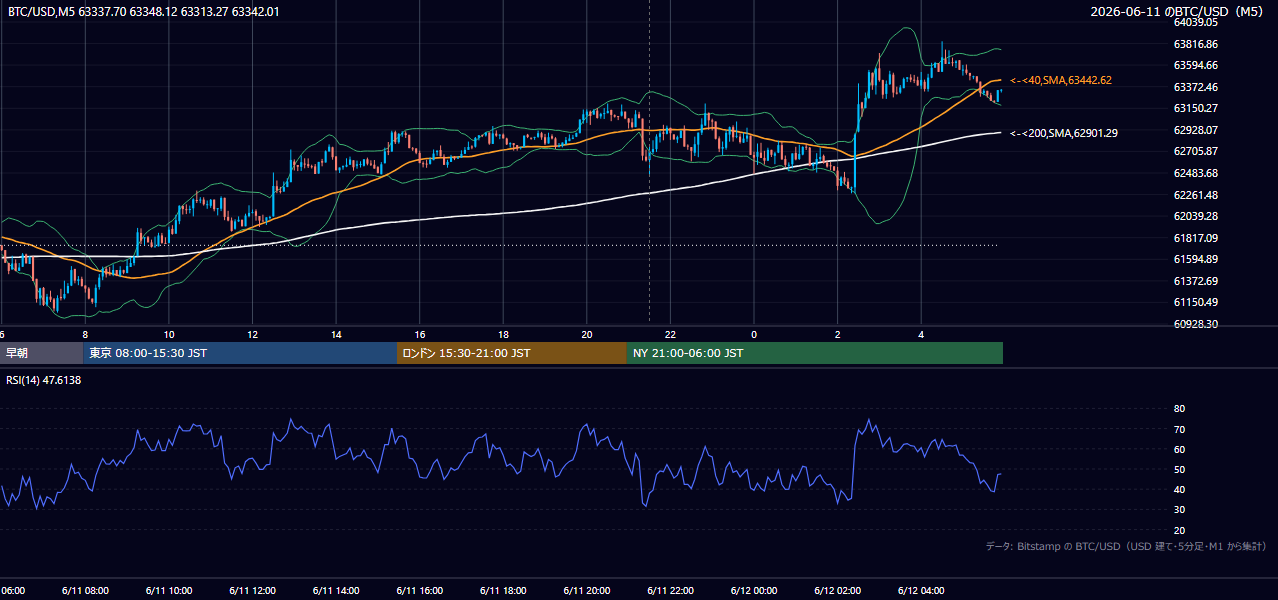Click hour tick 2 under price chart
Screen dimensions: 1278x600
837,335
